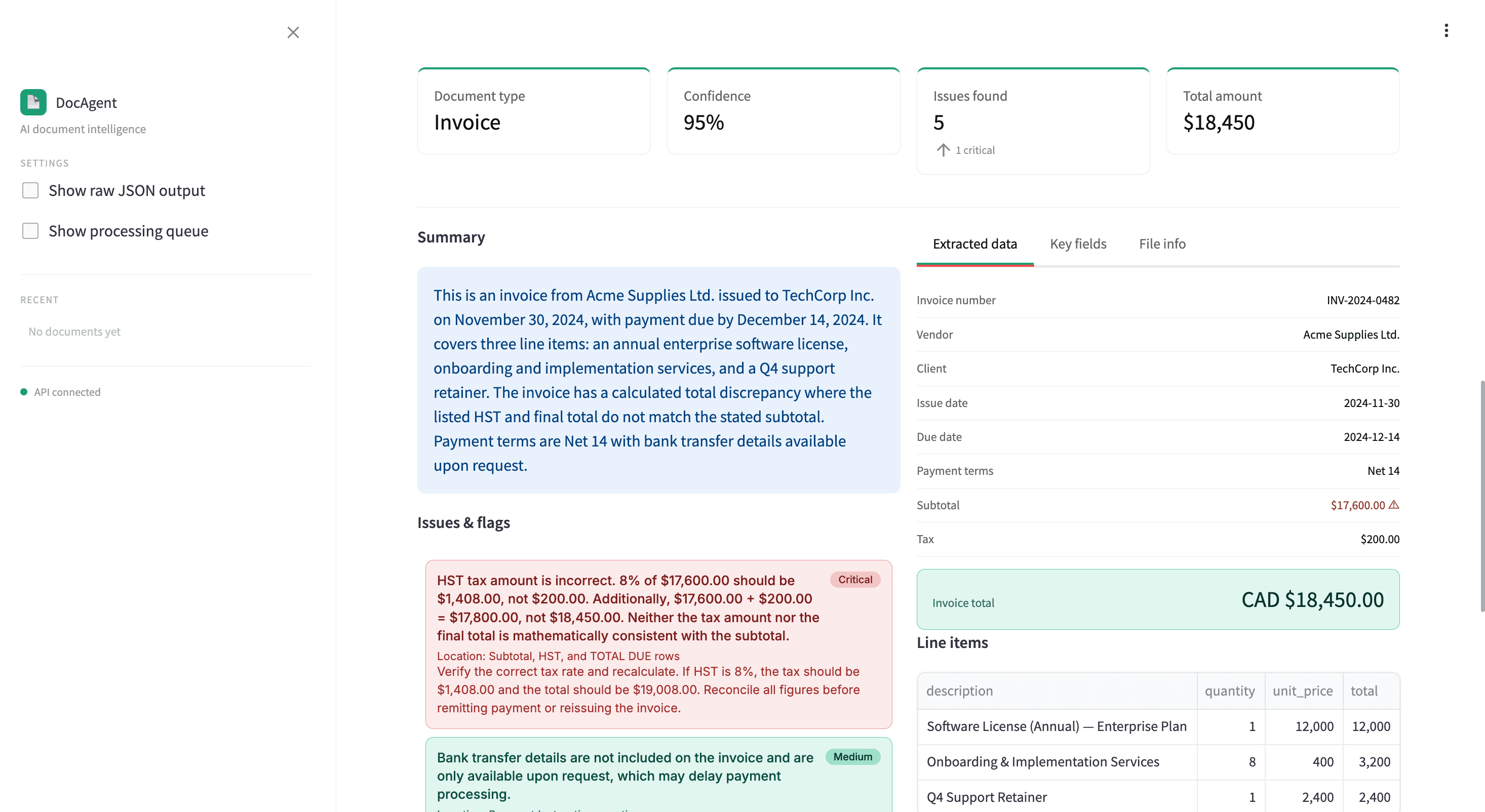Screen dimensions: 1485x812
Task: Click the CAD $18,450.00 invoice total
Action: click(x=1312, y=599)
